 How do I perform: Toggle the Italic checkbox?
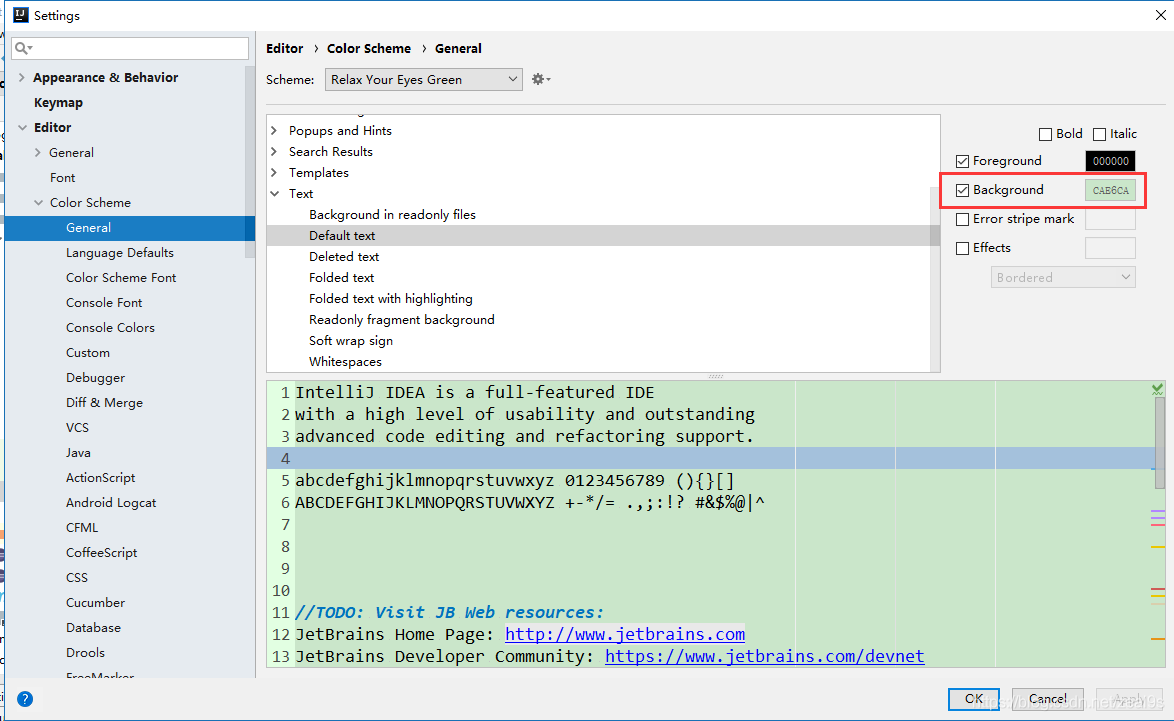pyautogui.click(x=1099, y=134)
